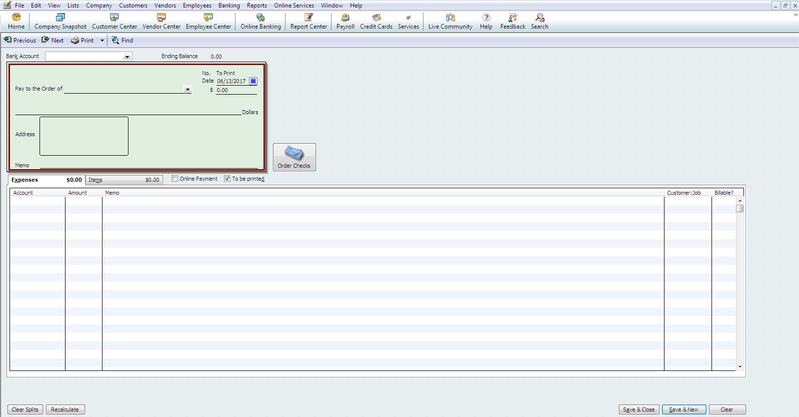Open the Pay to the Order of dropdown
The height and width of the screenshot is (417, 799).
click(188, 90)
